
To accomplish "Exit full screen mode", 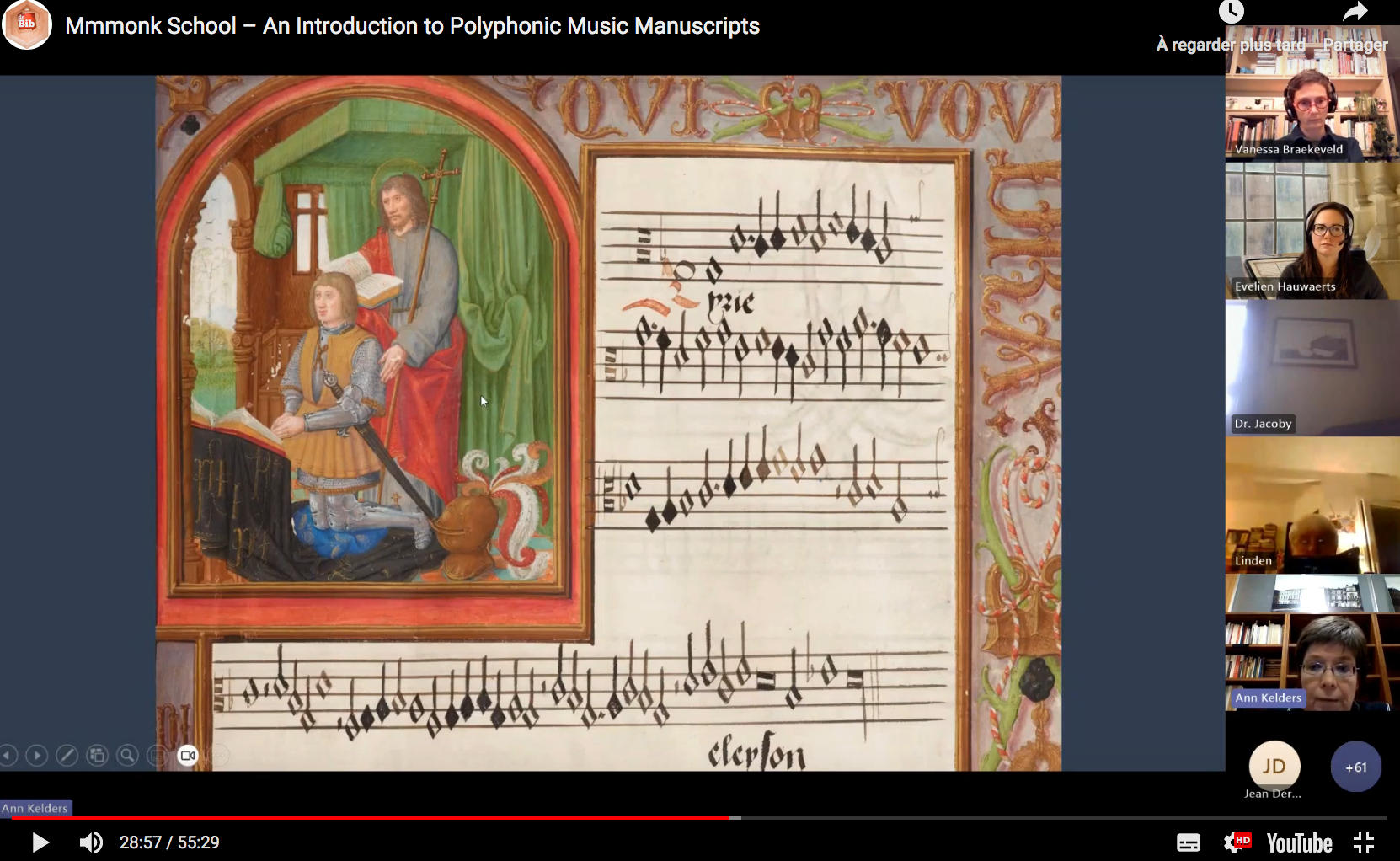I will tap(1364, 842).
